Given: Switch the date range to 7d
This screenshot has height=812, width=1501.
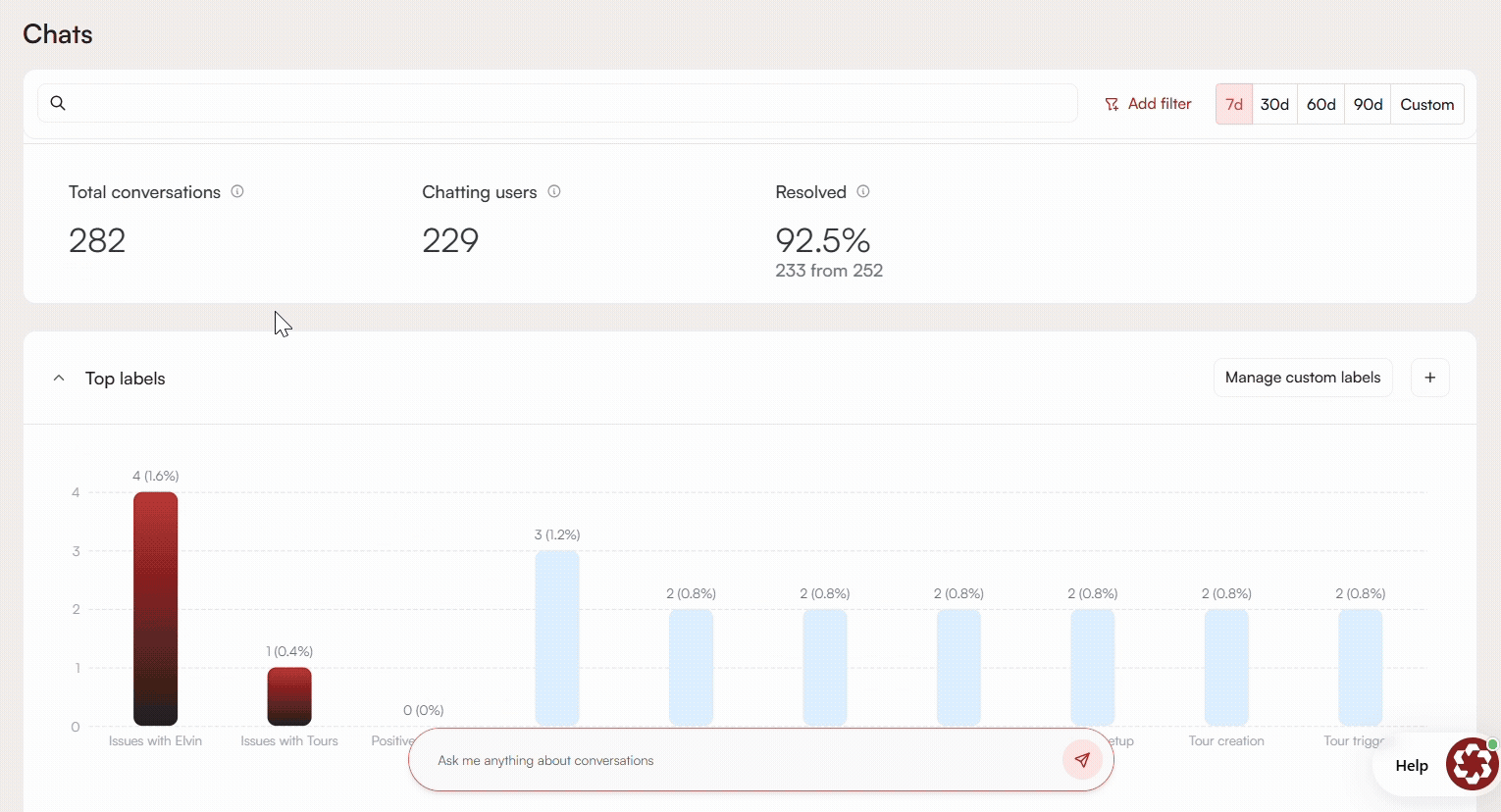Looking at the screenshot, I should (1234, 104).
